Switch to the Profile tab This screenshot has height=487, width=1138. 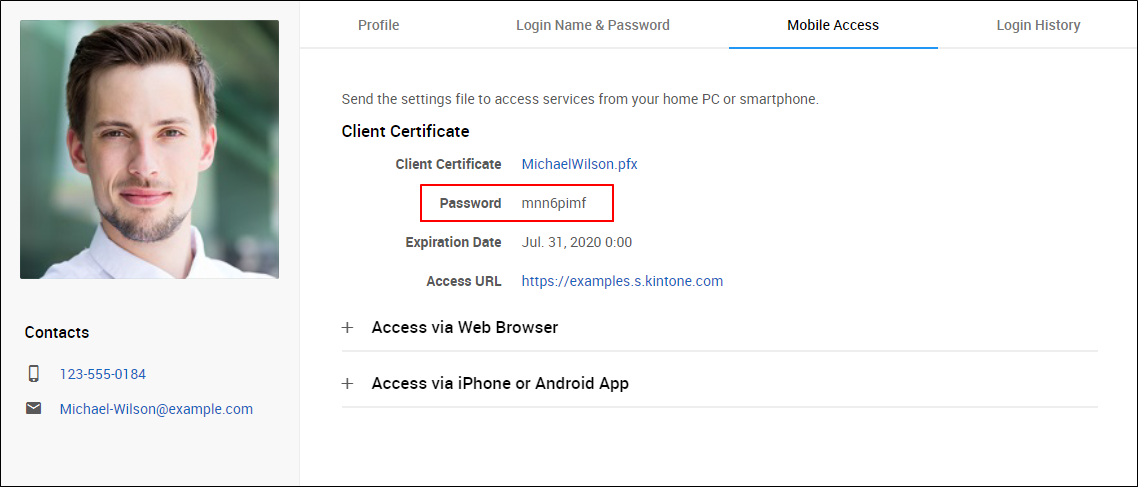coord(378,25)
